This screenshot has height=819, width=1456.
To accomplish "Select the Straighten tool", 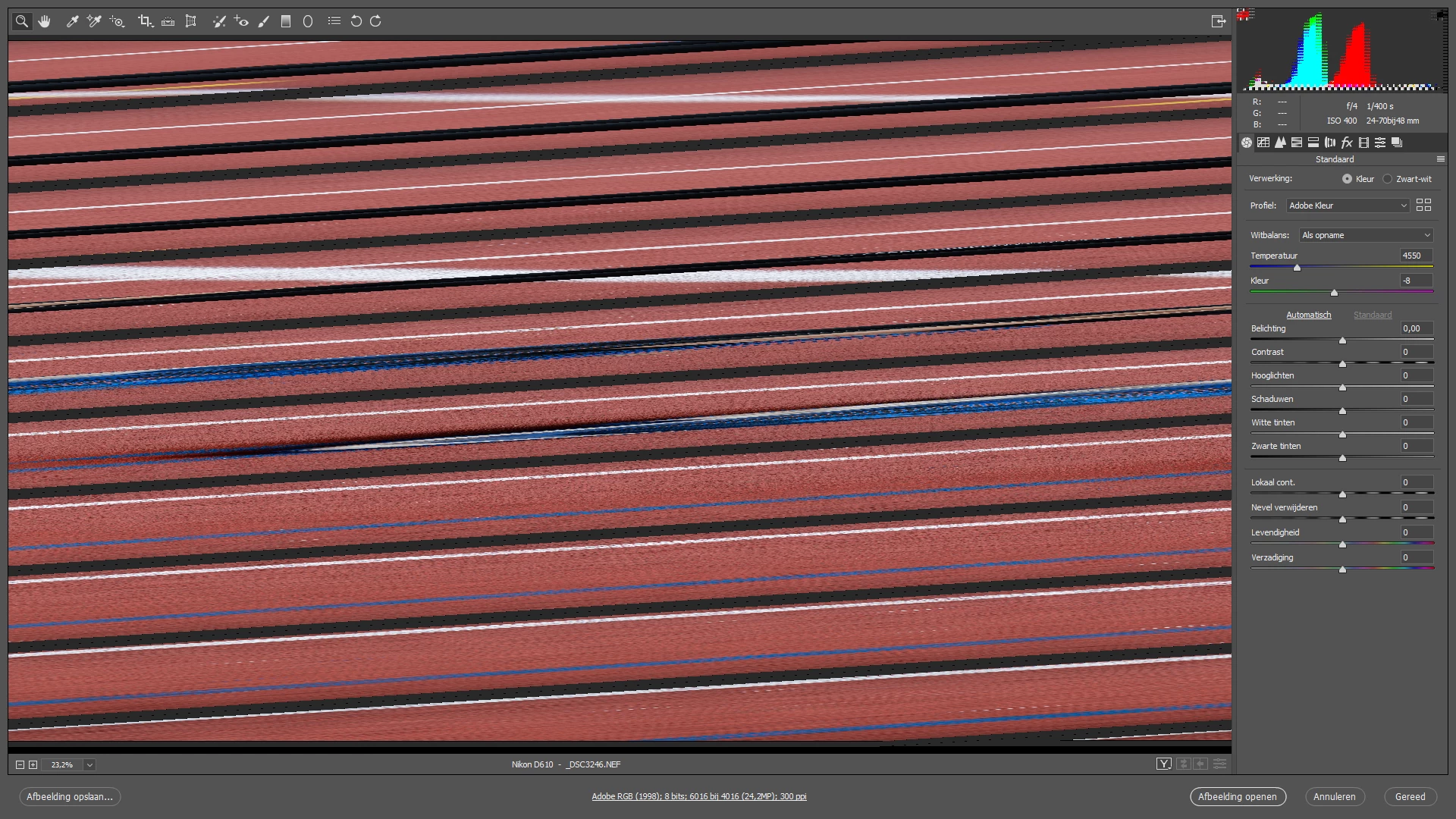I will pos(168,21).
